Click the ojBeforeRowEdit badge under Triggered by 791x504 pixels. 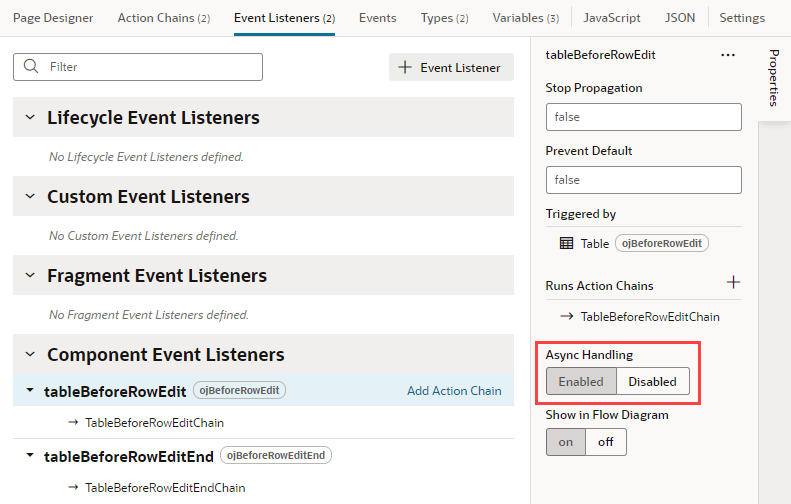pyautogui.click(x=662, y=243)
